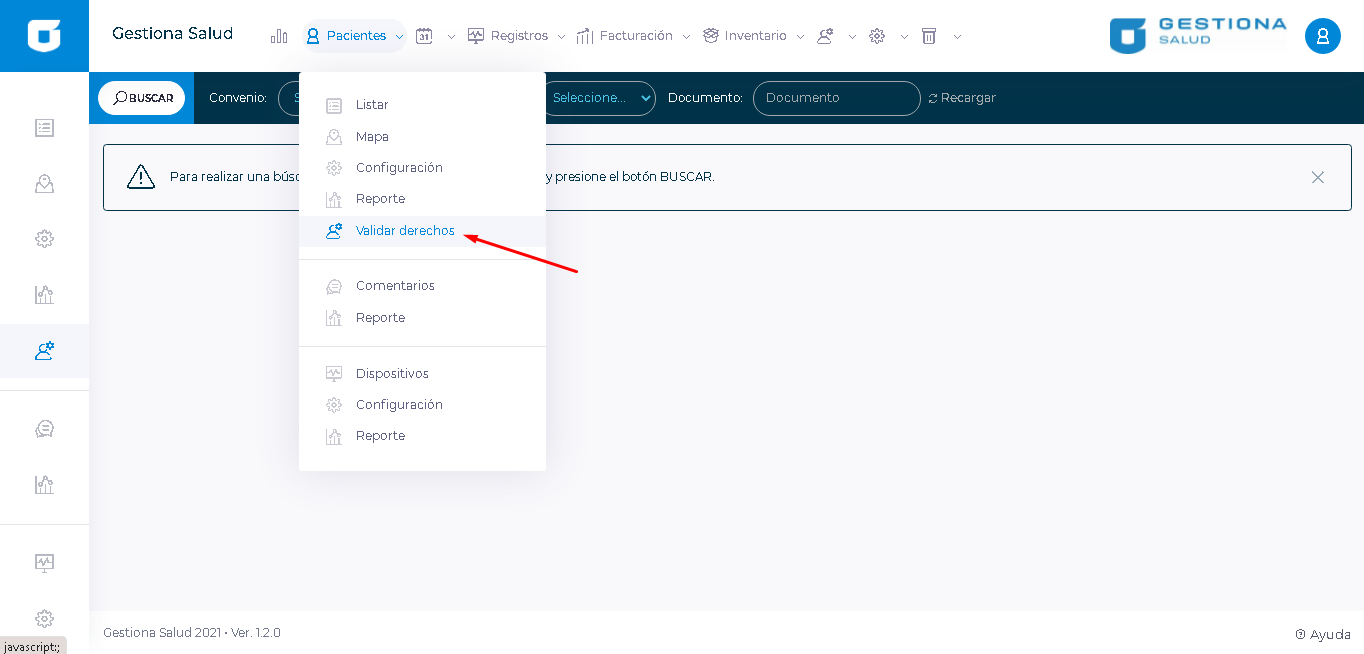Screen dimensions: 1364x654
Task: Open the calendar icon menu
Action: [425, 36]
